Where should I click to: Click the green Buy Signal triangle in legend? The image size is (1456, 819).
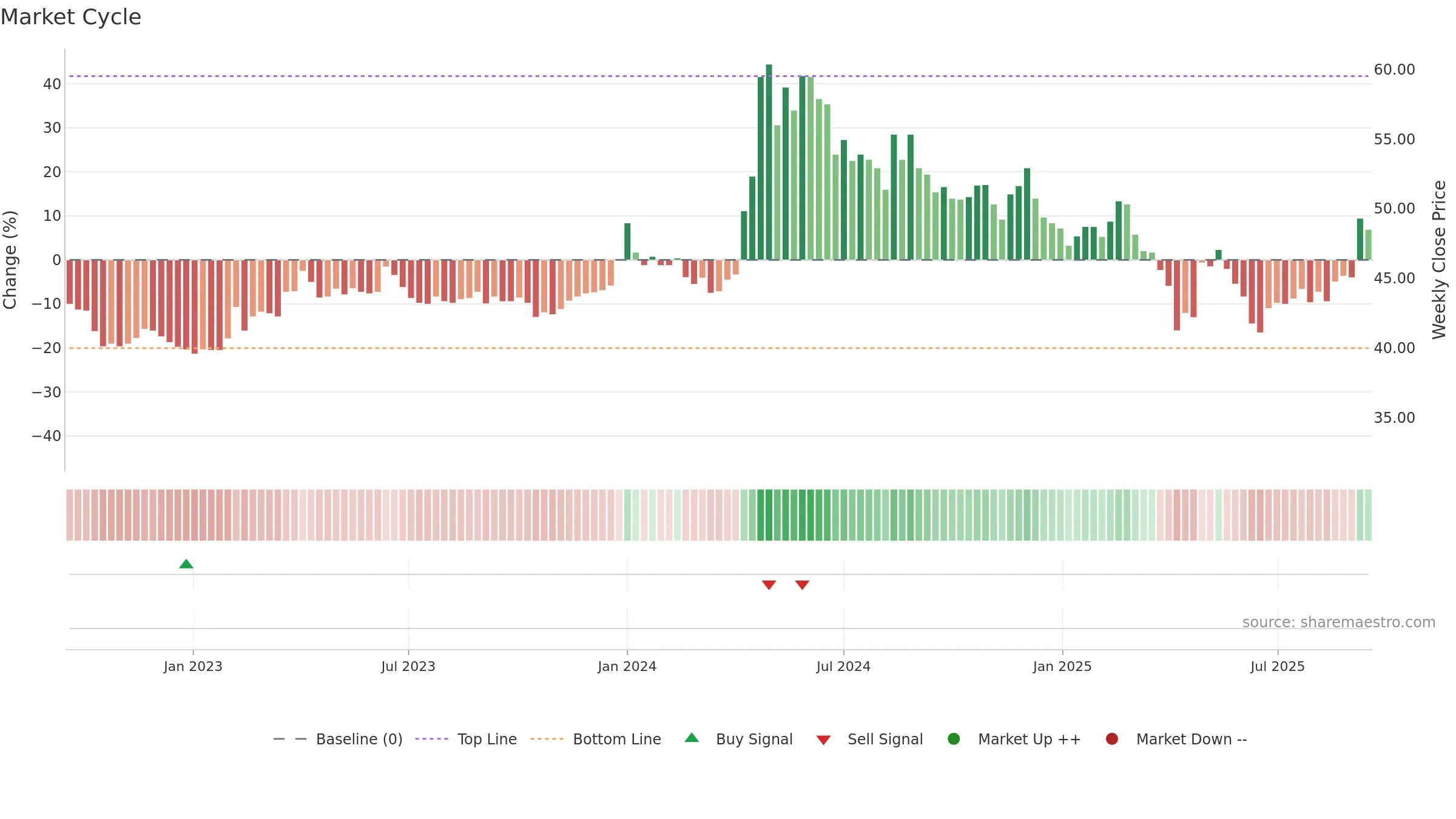692,738
